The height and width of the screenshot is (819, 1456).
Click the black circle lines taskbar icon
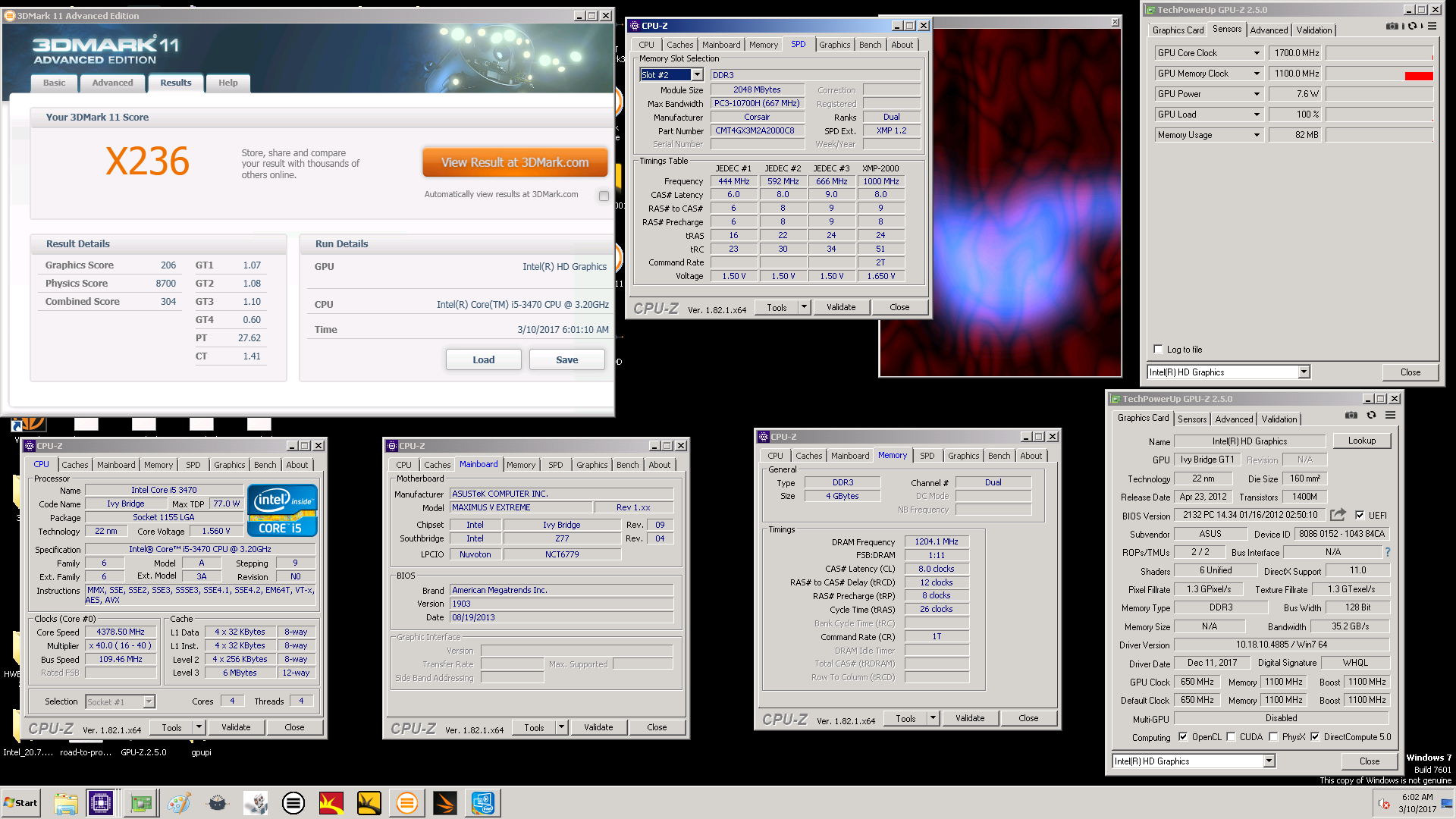click(x=293, y=802)
